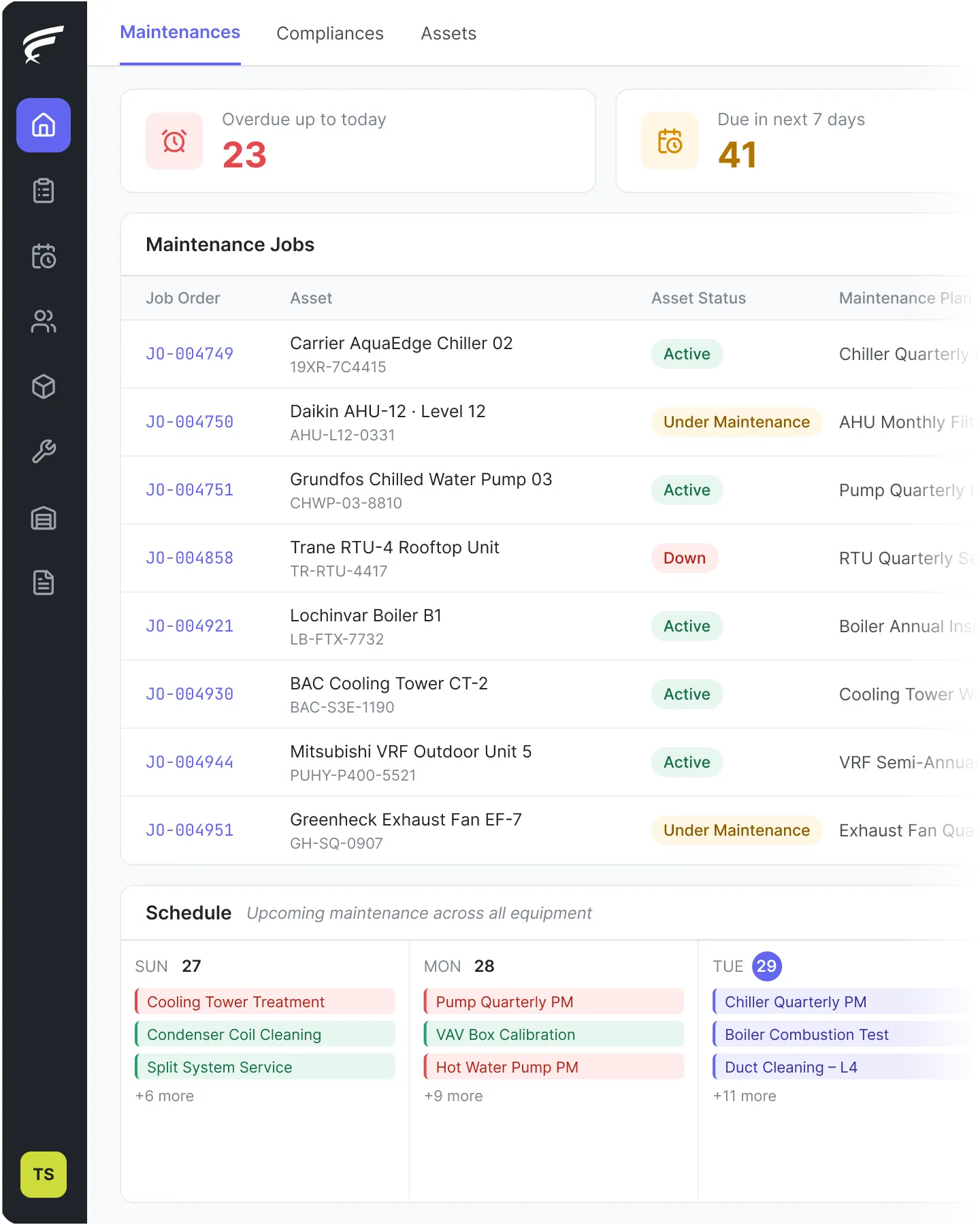Open the clipboard checklist sidebar icon
This screenshot has width=980, height=1225.
(x=44, y=191)
